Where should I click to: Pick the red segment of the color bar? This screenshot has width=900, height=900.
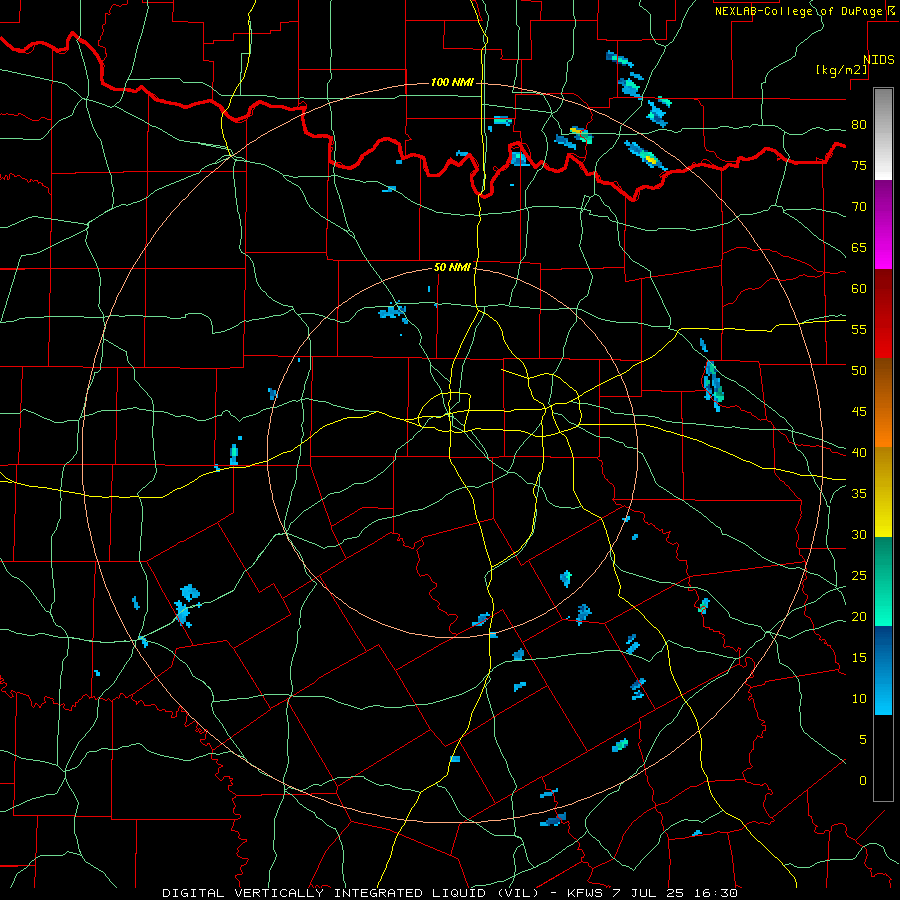pos(883,313)
